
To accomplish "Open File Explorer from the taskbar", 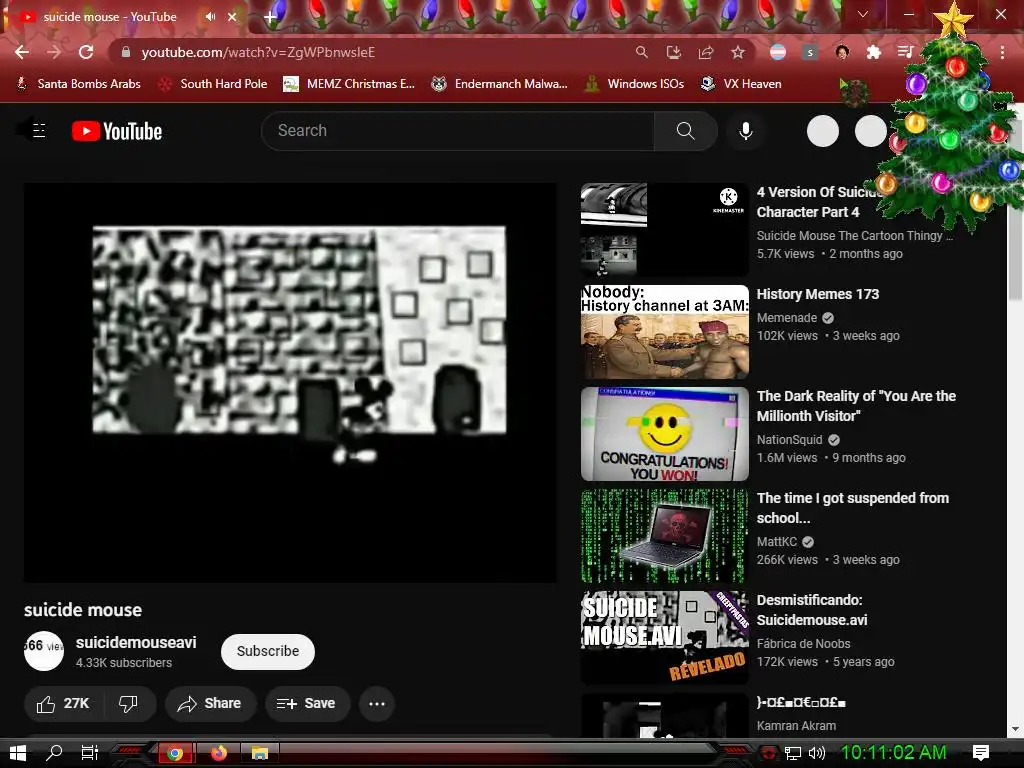I will click(x=260, y=753).
